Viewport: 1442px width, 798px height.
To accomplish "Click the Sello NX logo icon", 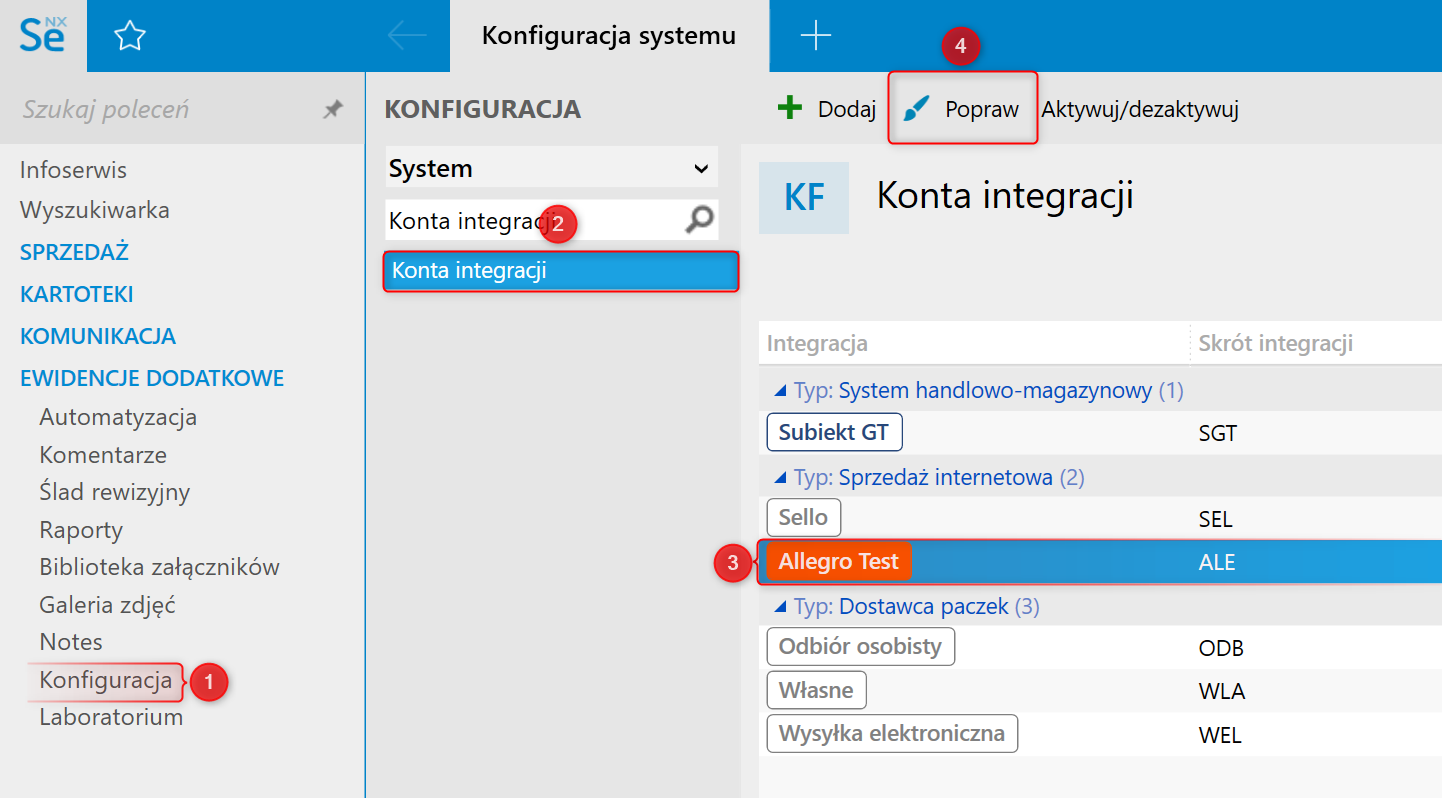I will pos(43,35).
